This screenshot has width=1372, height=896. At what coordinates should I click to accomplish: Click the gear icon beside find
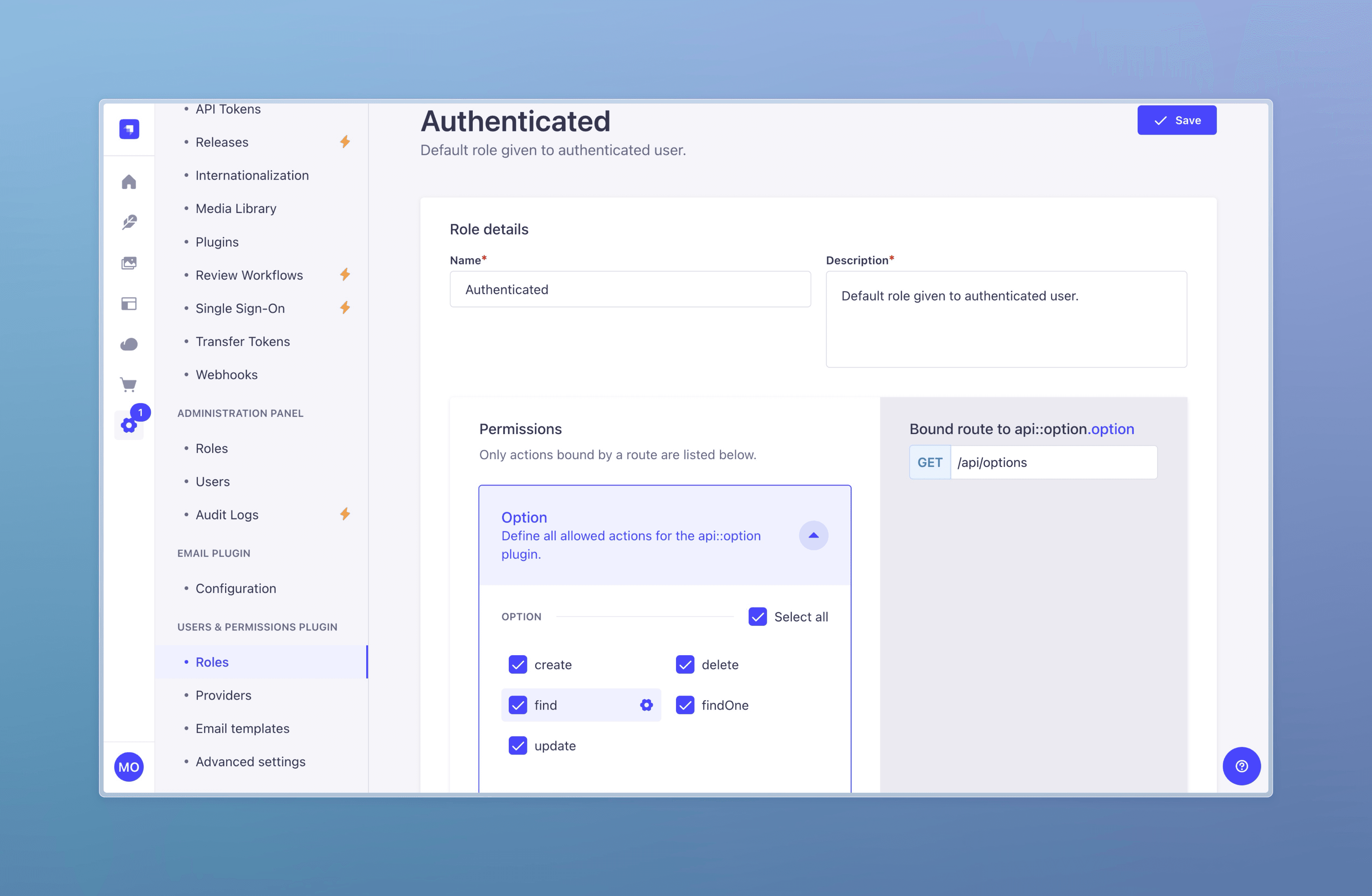[x=646, y=705]
